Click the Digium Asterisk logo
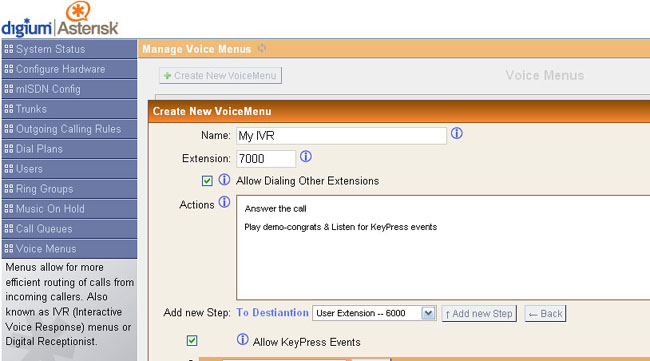650x361 pixels. (x=60, y=19)
